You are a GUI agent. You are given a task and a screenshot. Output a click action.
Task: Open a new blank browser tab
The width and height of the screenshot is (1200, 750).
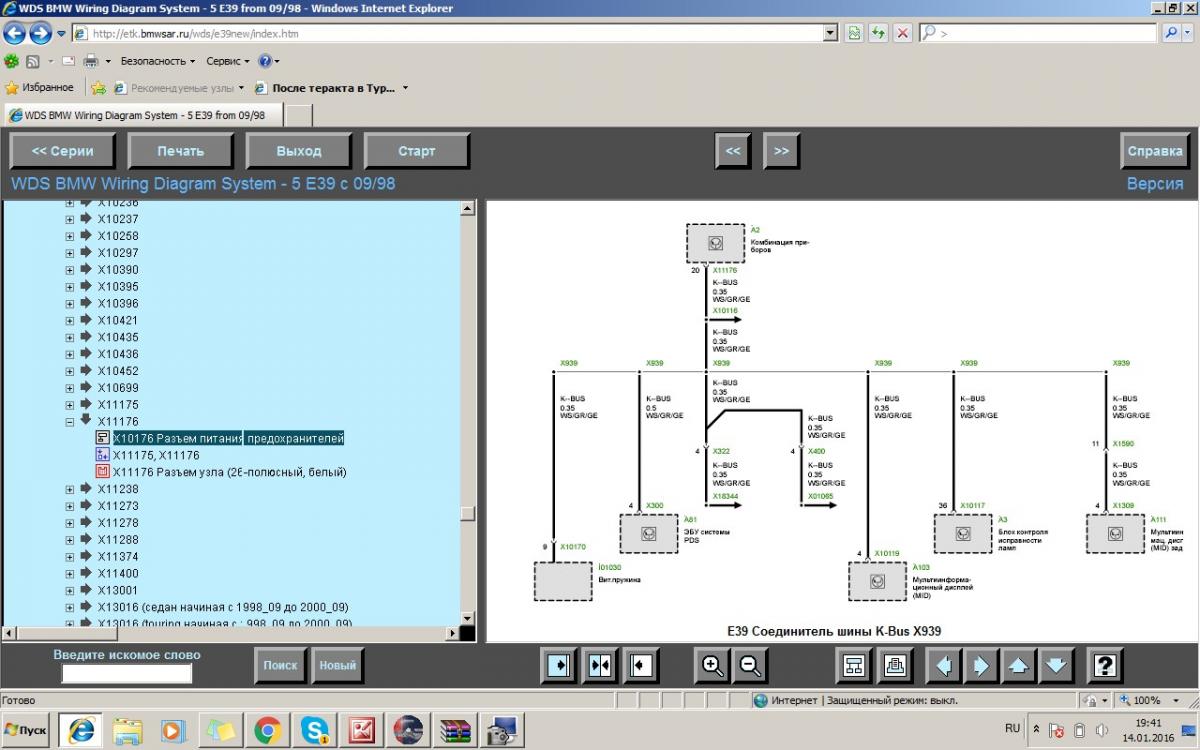click(299, 116)
